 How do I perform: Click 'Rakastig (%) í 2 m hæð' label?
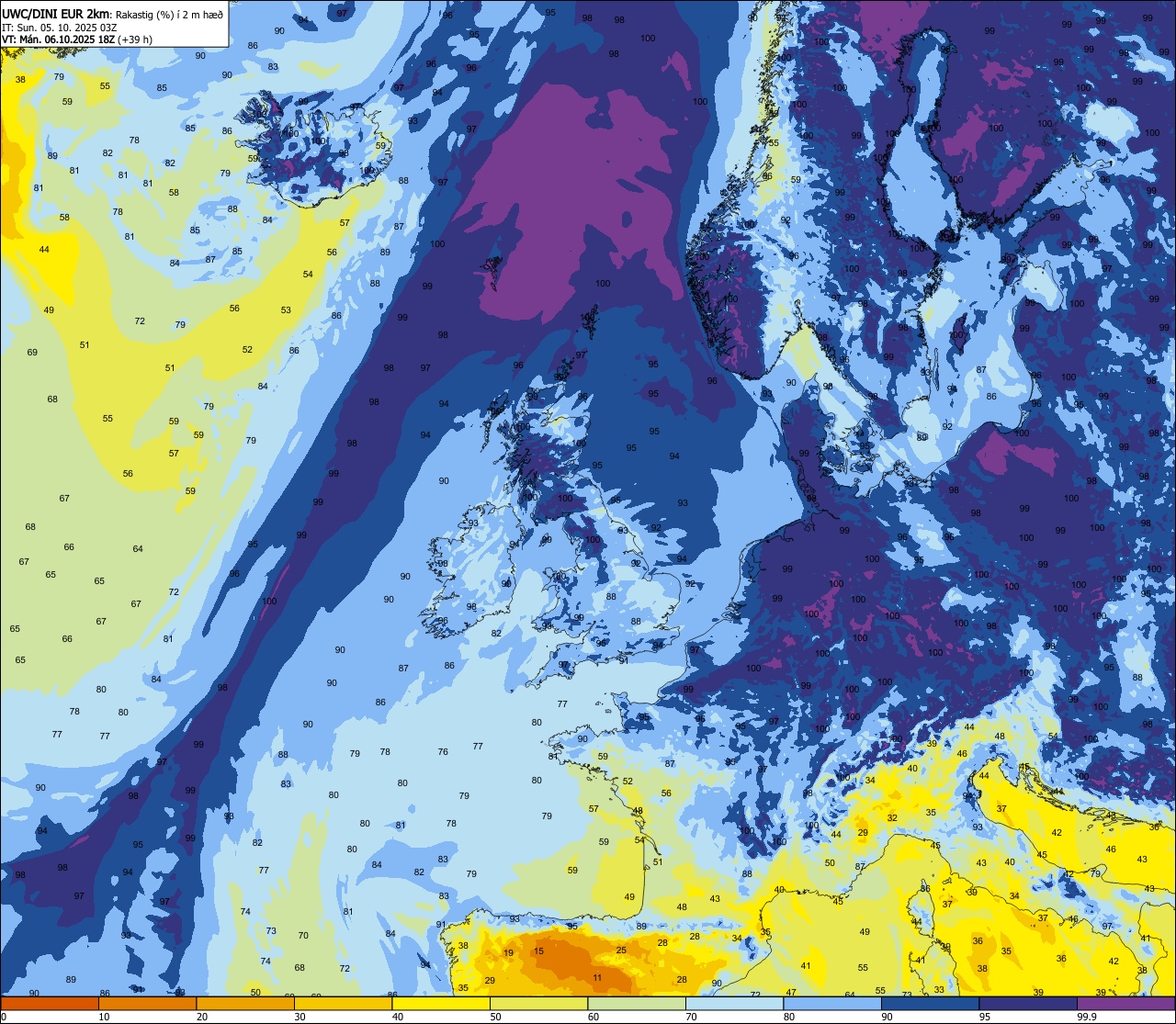coord(169,14)
